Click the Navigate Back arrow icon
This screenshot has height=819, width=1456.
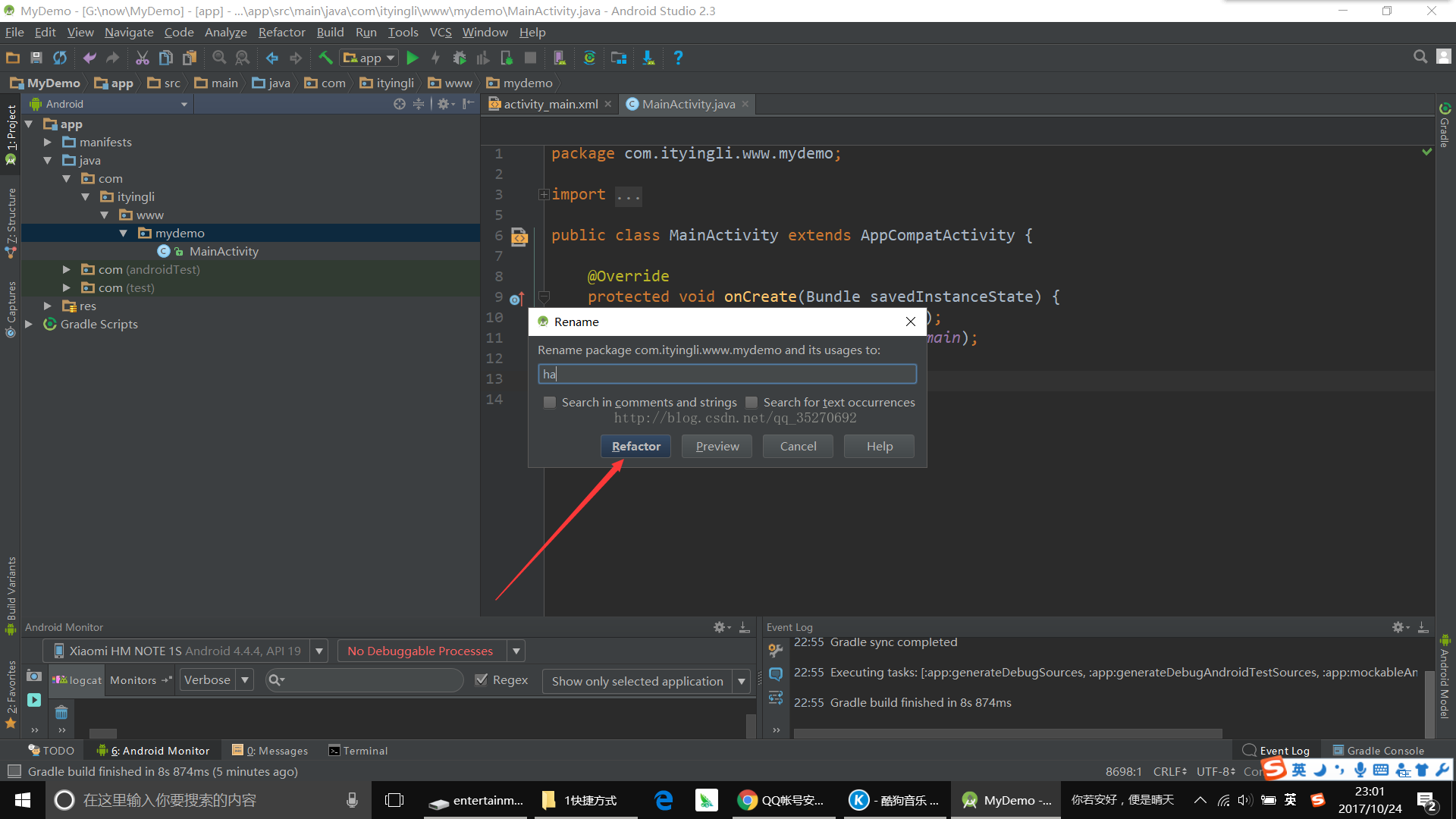(x=272, y=58)
